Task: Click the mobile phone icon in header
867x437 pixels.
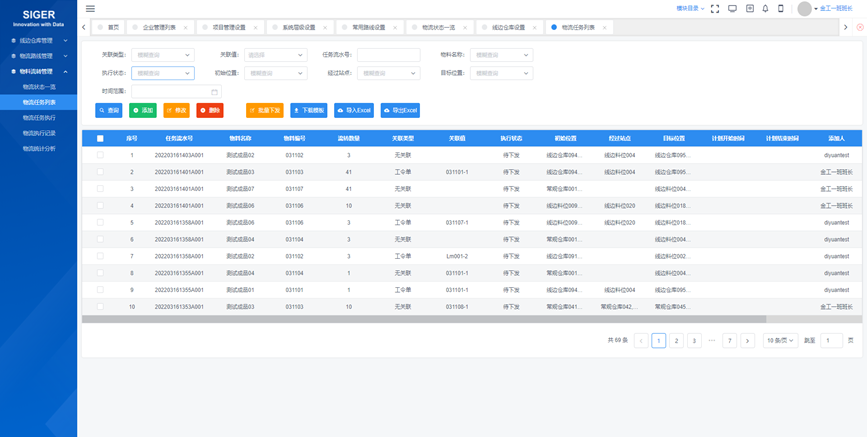Action: [781, 8]
